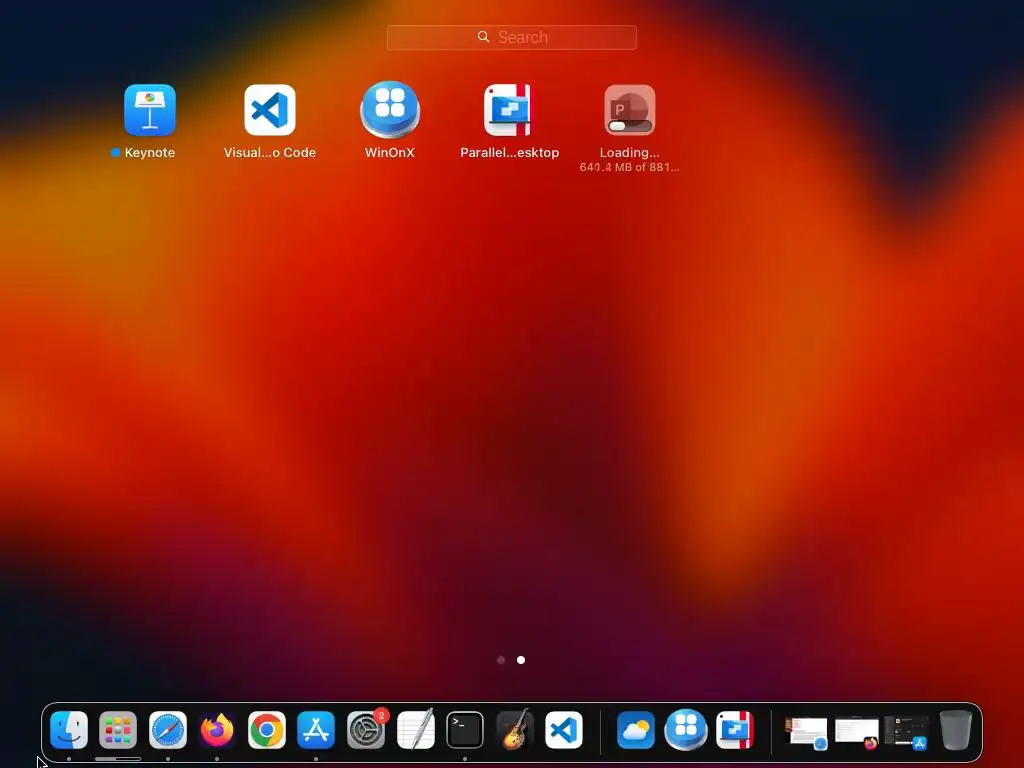Launch Visual Studio Code from Launchpad grid

tap(270, 110)
